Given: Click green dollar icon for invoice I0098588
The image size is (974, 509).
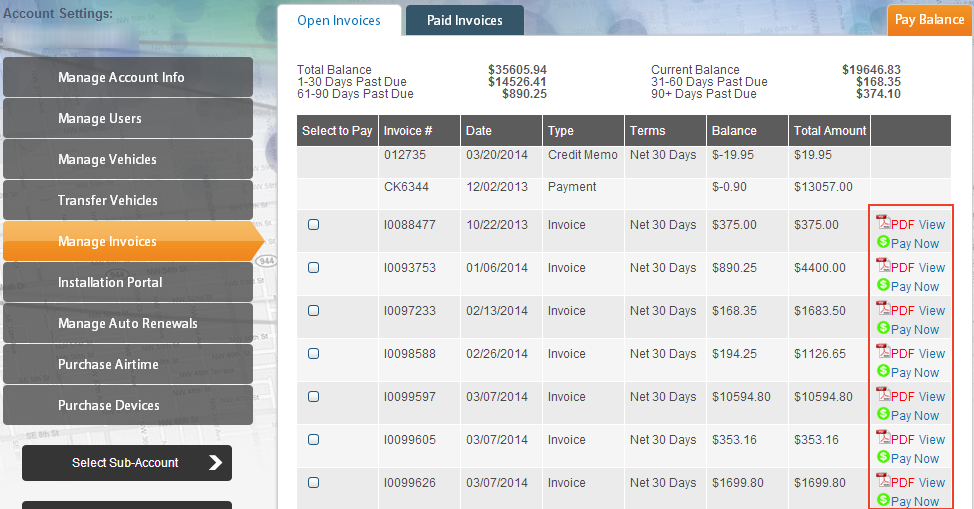Looking at the screenshot, I should click(x=883, y=370).
